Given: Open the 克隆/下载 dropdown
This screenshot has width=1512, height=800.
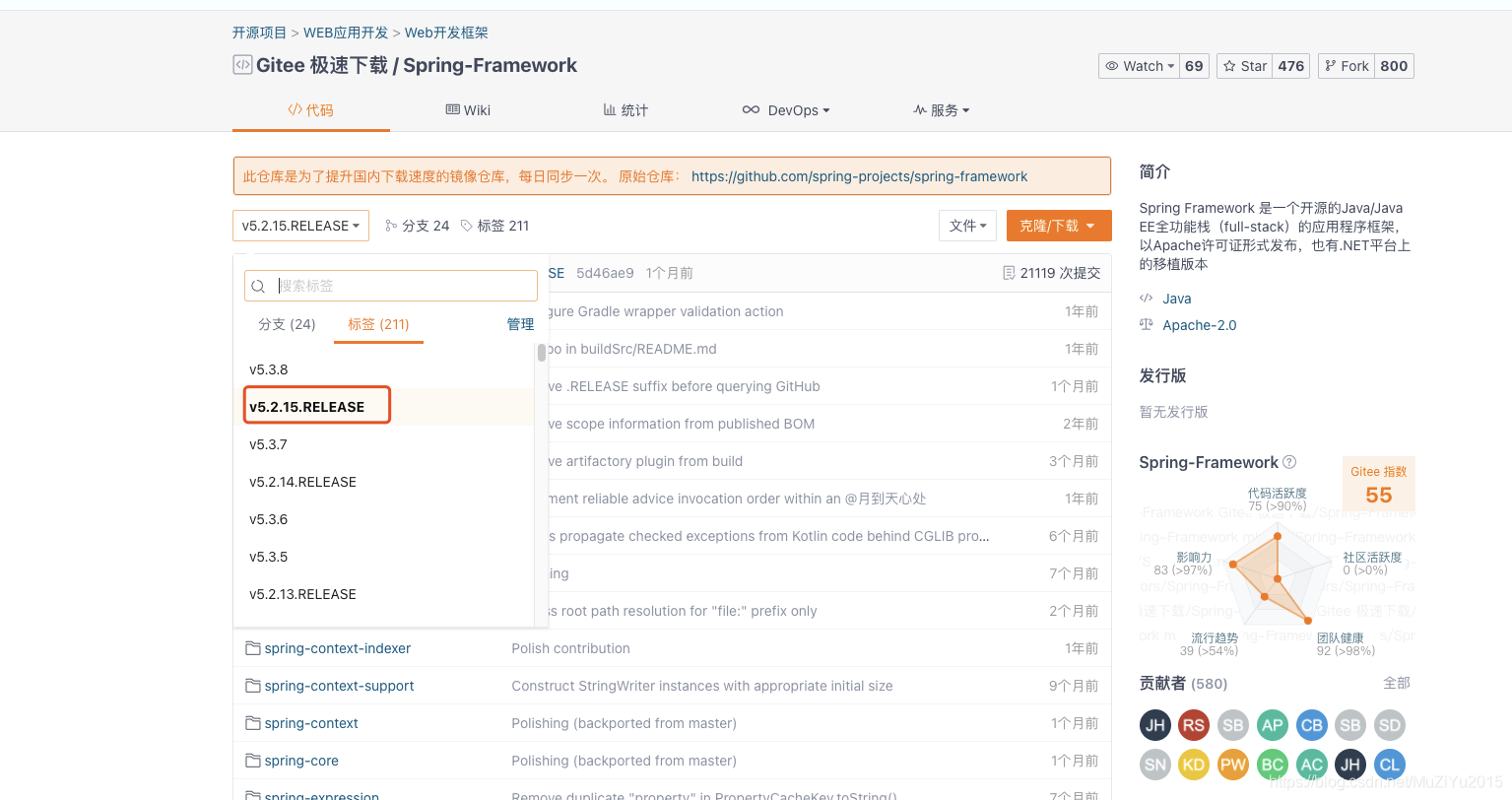Looking at the screenshot, I should pos(1059,226).
